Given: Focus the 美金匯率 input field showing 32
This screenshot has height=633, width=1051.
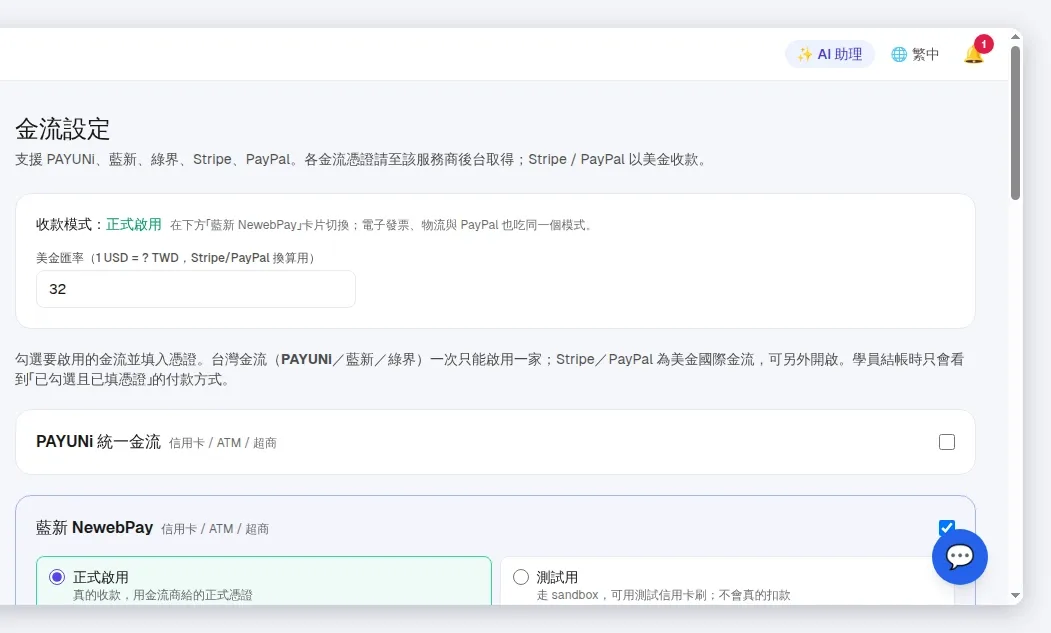Looking at the screenshot, I should point(196,289).
